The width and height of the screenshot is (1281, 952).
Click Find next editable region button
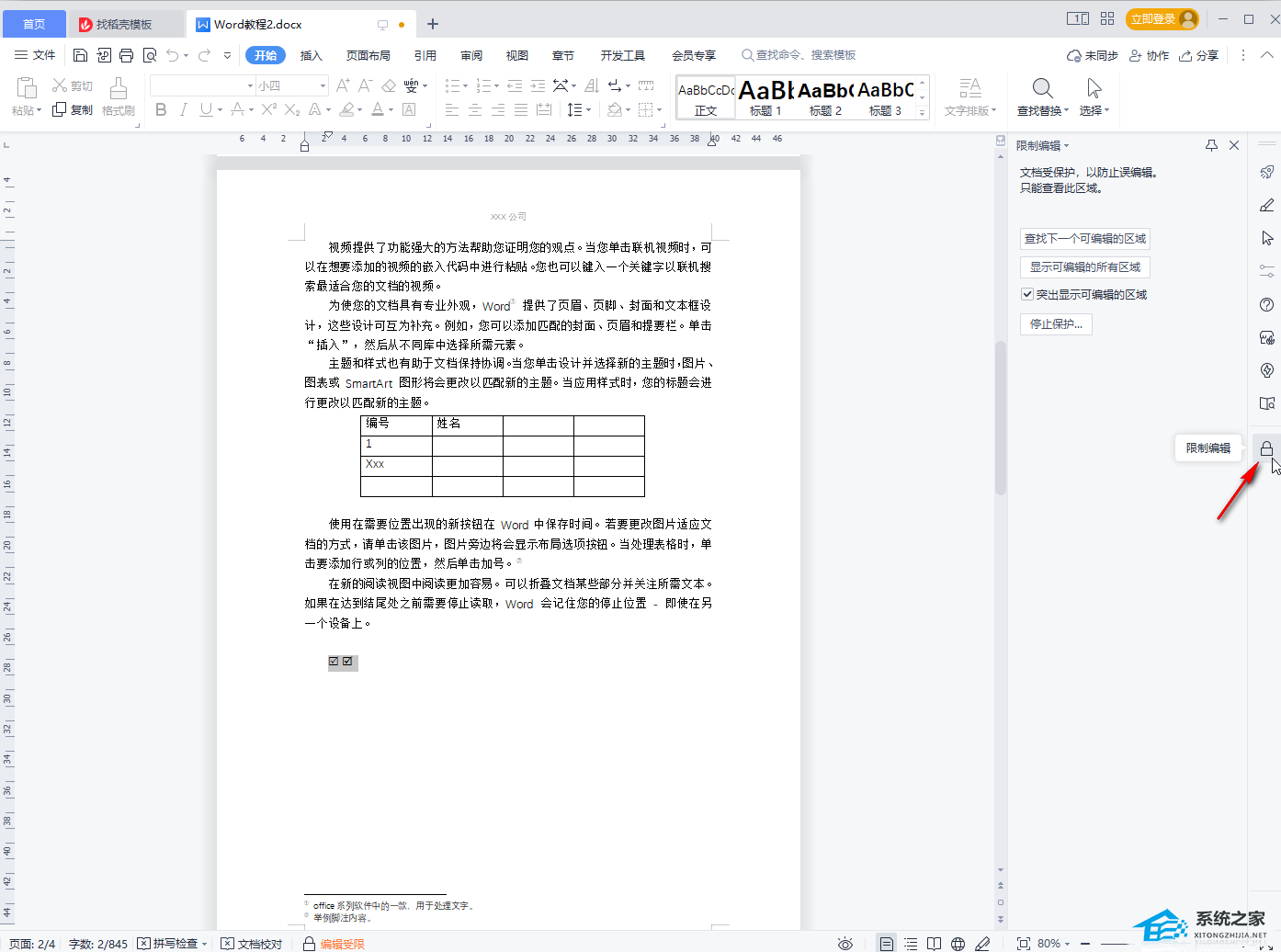(x=1085, y=239)
